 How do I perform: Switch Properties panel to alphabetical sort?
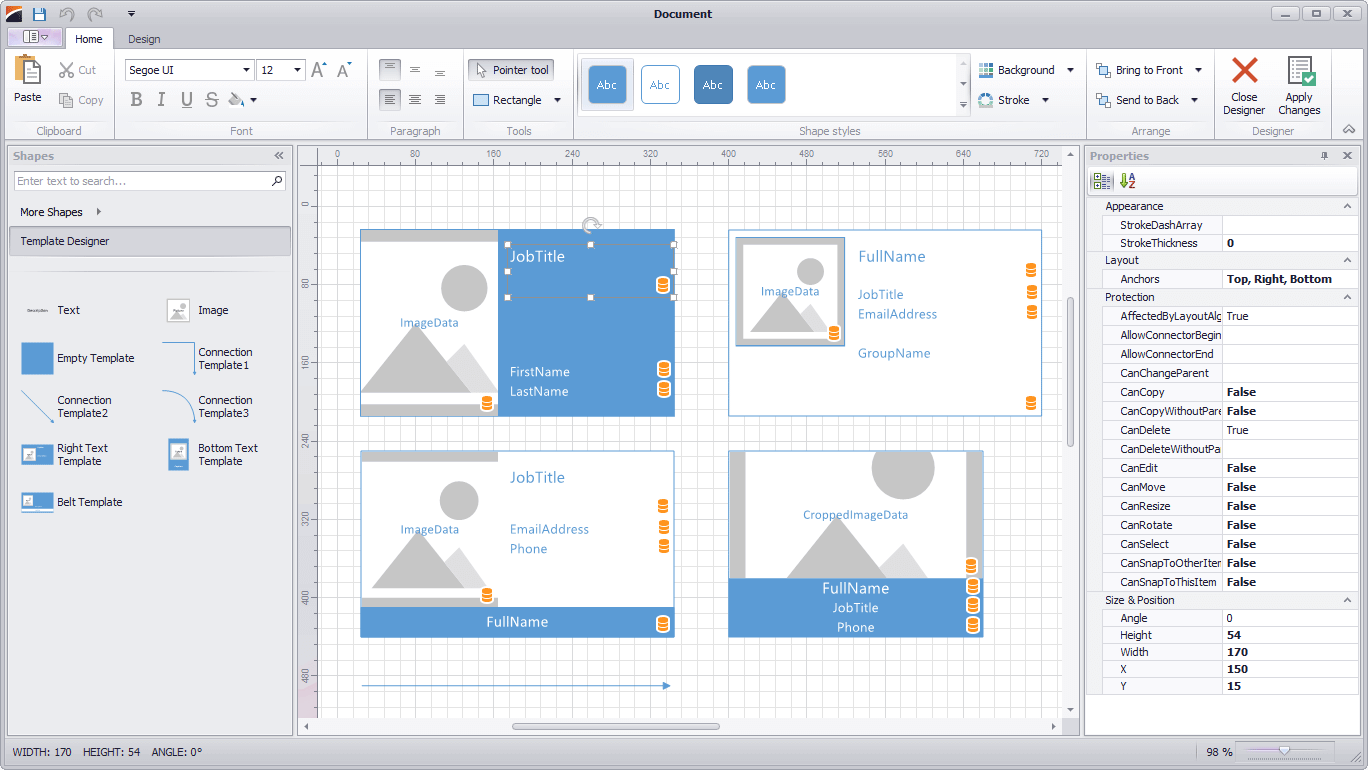pyautogui.click(x=1127, y=181)
